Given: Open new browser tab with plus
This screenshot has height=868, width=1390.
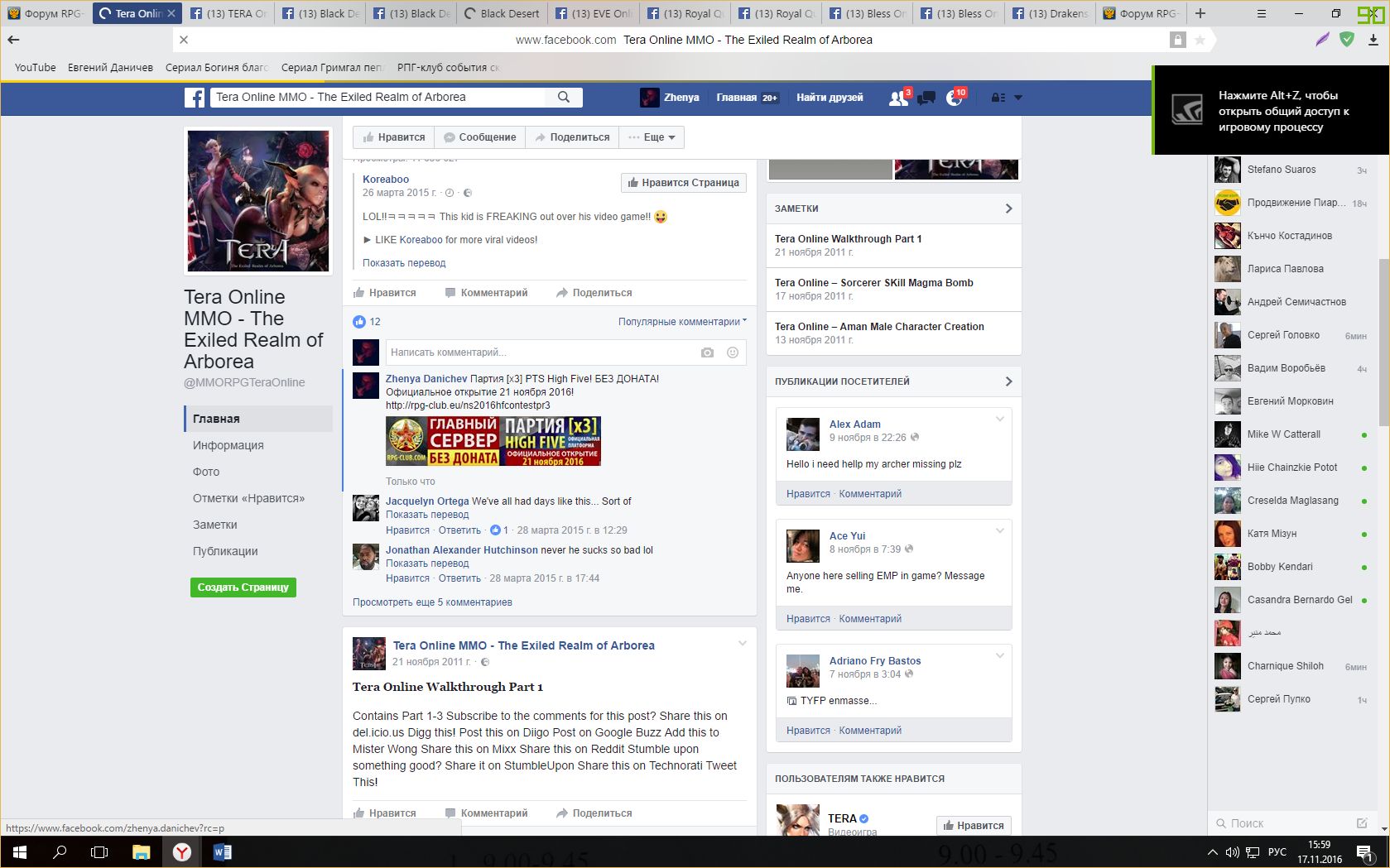Looking at the screenshot, I should (x=1200, y=13).
